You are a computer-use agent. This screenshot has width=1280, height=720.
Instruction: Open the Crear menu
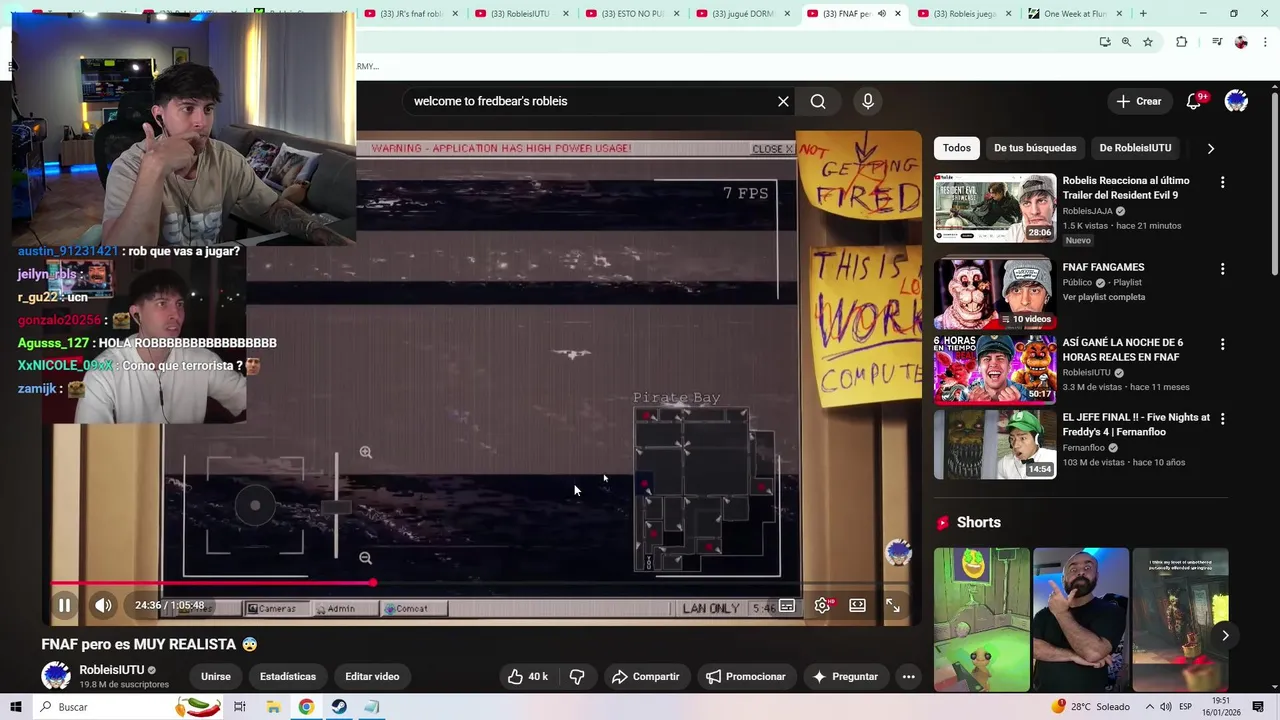1139,101
